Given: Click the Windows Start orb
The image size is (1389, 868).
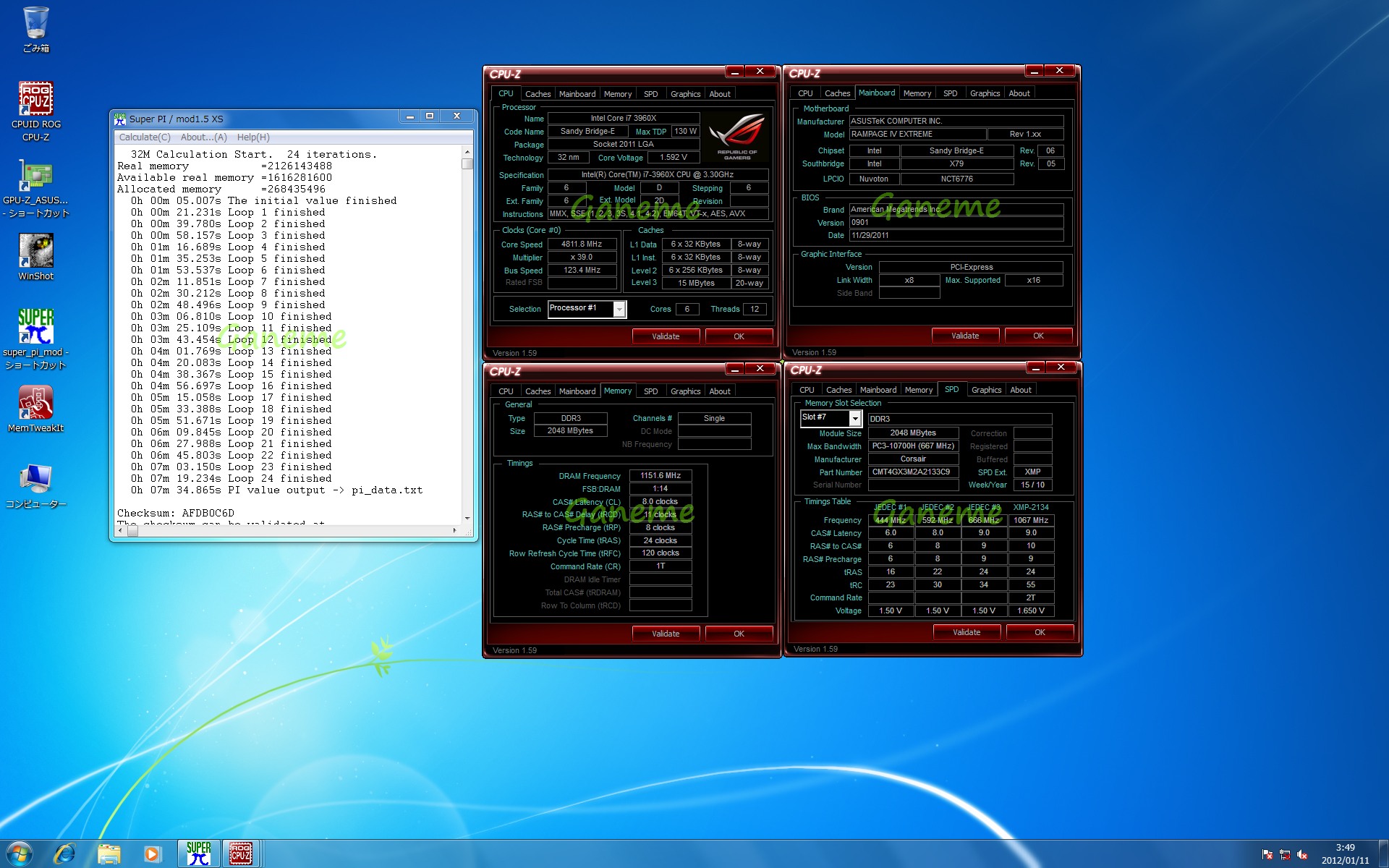Looking at the screenshot, I should (19, 854).
